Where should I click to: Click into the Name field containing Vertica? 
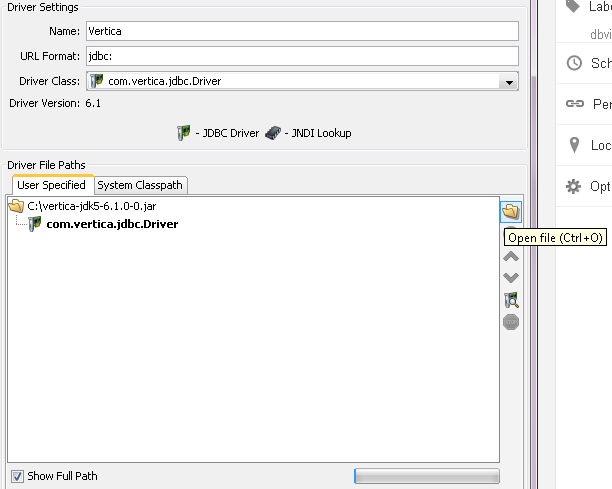pos(302,31)
